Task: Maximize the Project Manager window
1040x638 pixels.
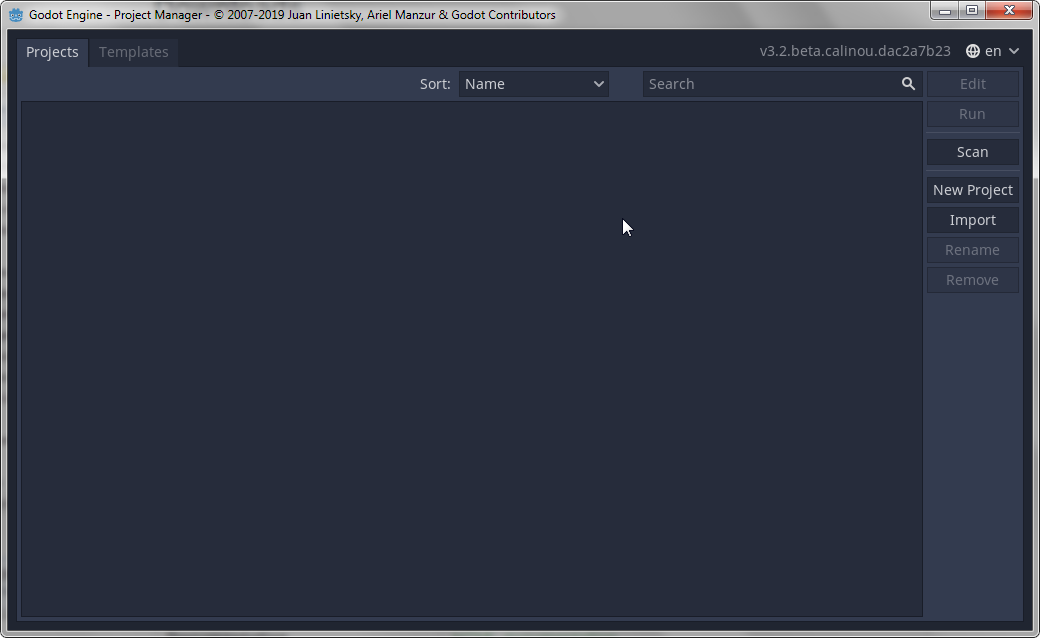Action: 972,11
